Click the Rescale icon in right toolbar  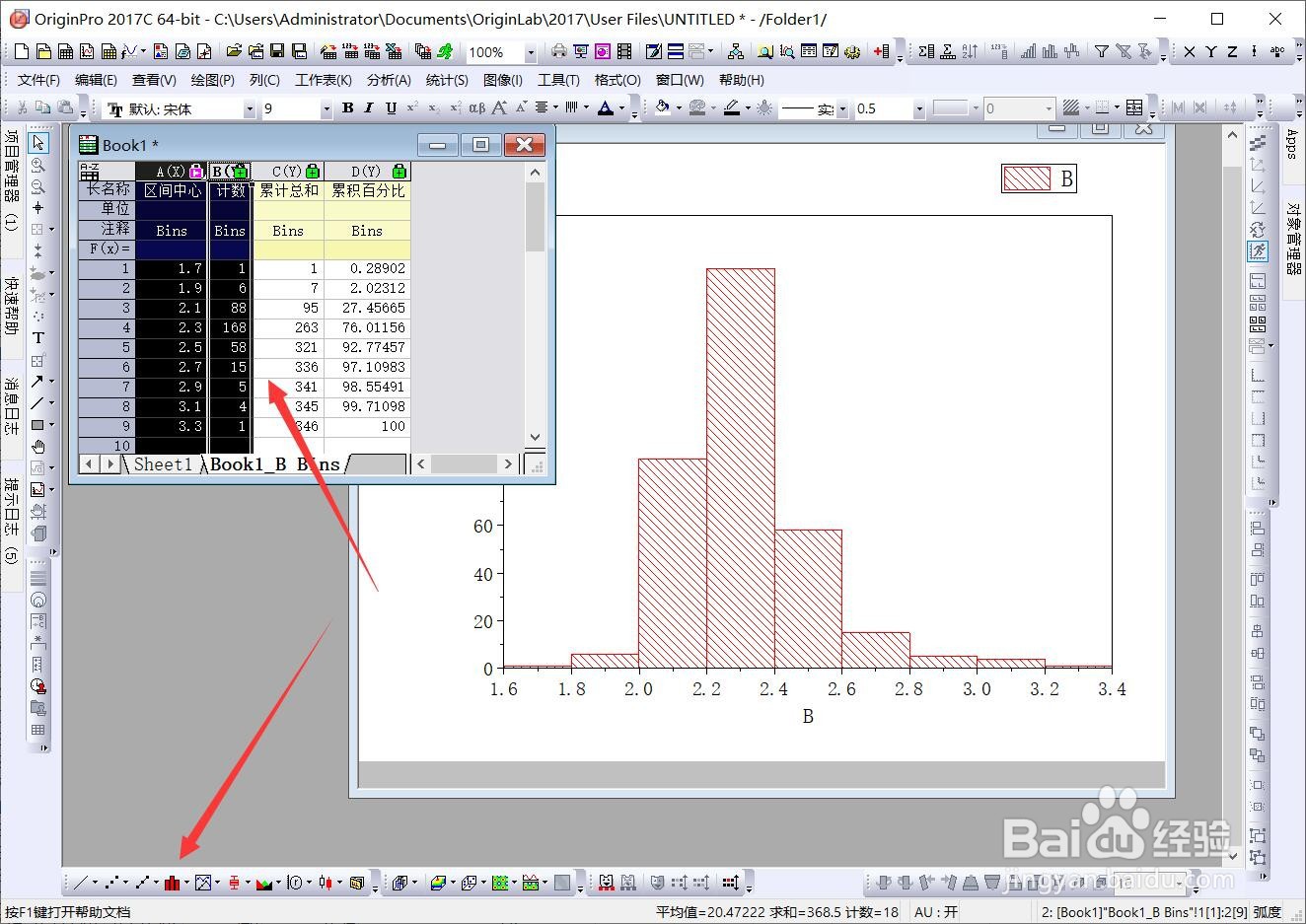1258,251
